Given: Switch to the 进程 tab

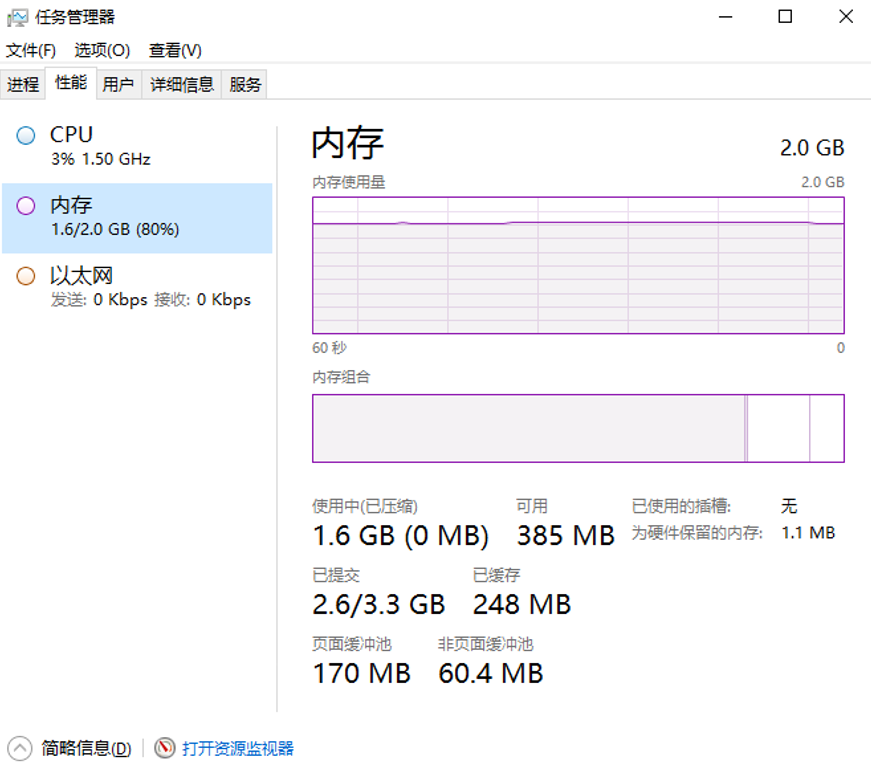Looking at the screenshot, I should [23, 84].
